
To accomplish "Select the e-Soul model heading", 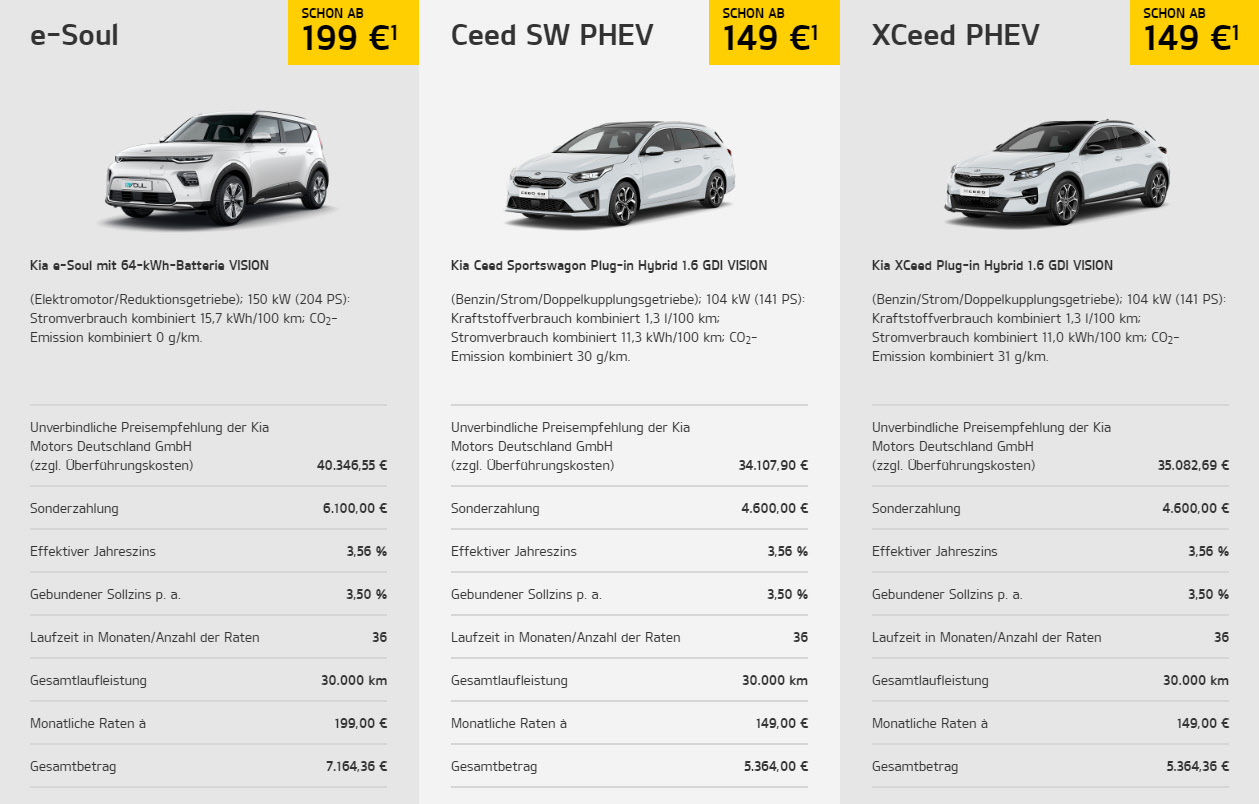I will pyautogui.click(x=75, y=35).
